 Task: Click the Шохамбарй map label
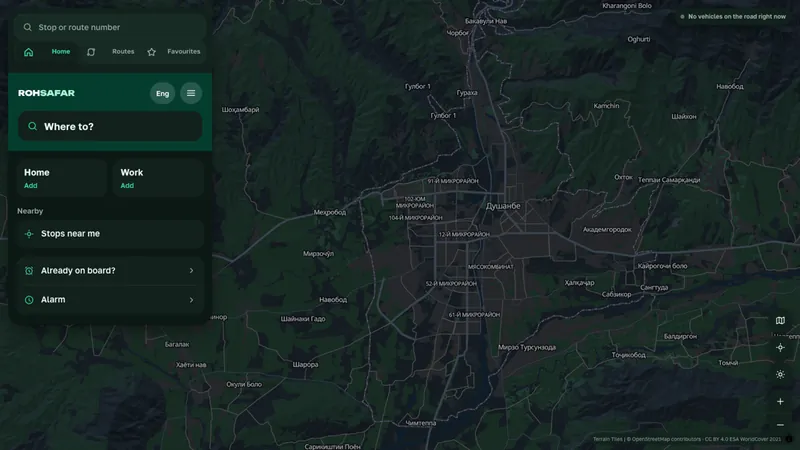pos(240,110)
